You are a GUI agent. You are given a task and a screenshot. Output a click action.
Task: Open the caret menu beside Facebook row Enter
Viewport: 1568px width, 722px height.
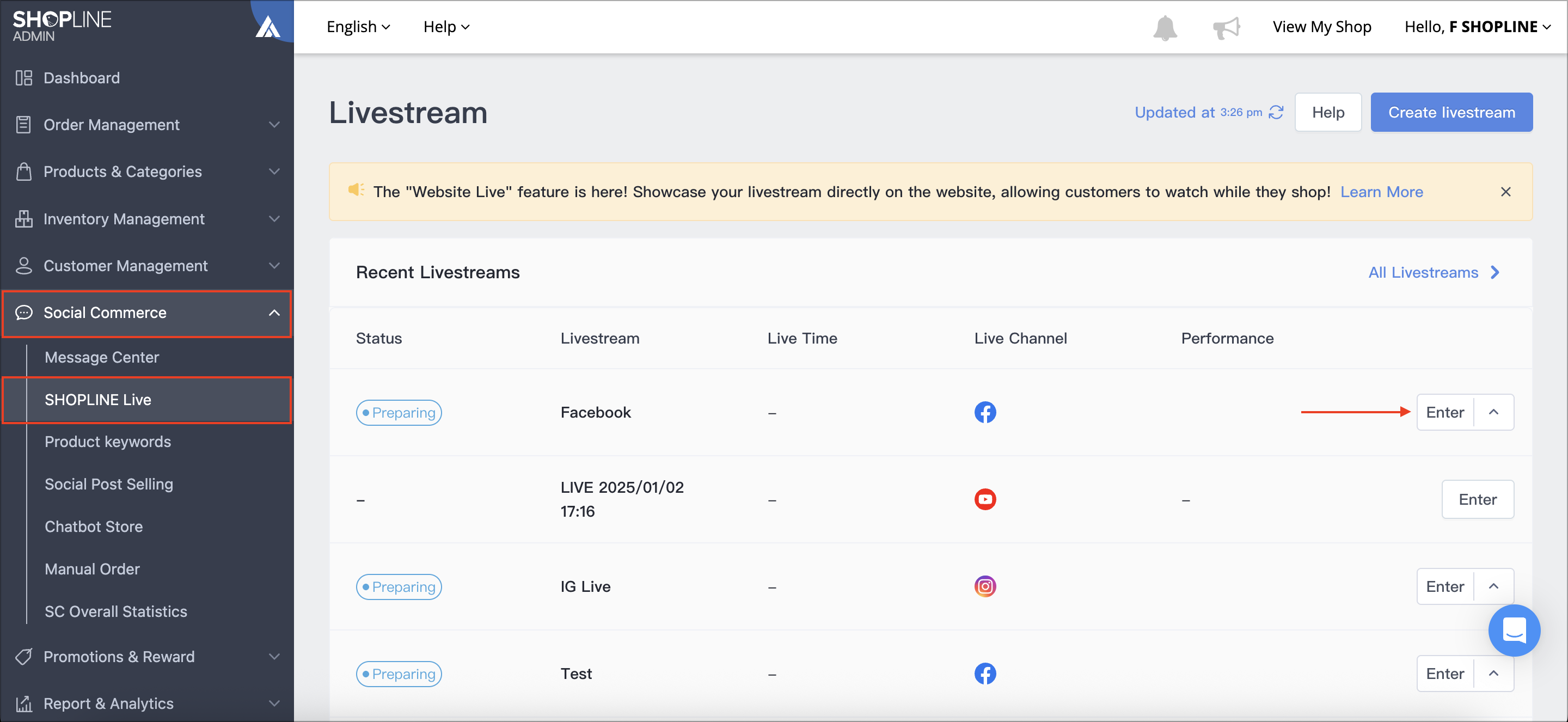(1493, 412)
